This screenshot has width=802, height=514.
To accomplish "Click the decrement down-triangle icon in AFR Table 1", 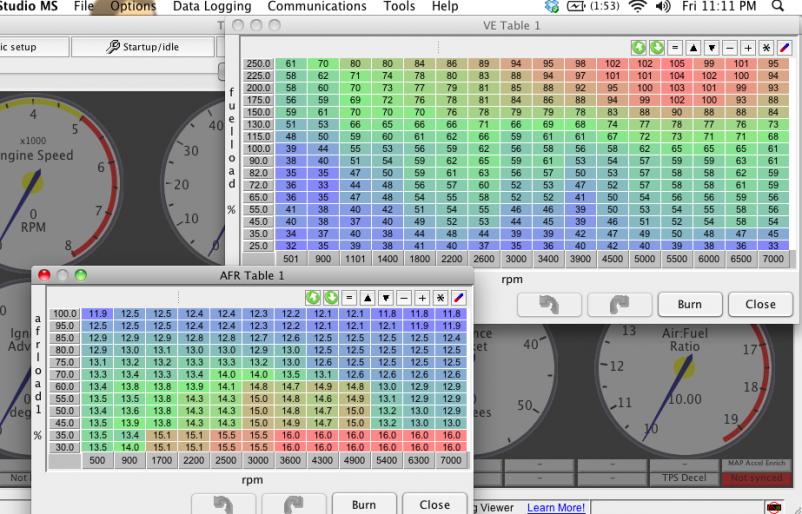I will click(x=385, y=297).
